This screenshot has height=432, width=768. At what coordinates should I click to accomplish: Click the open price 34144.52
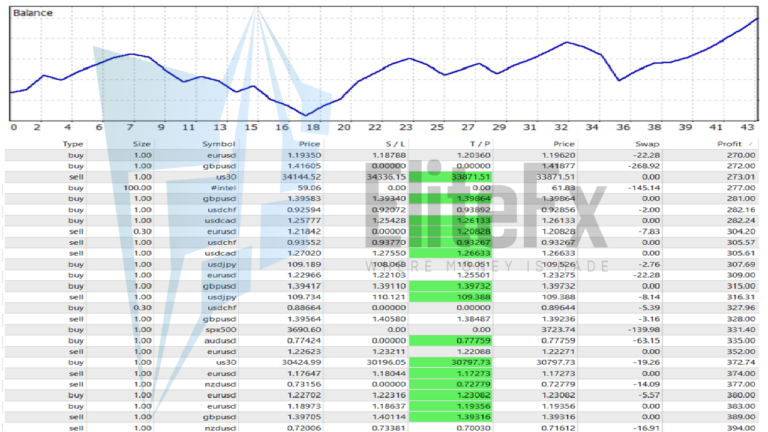[301, 177]
